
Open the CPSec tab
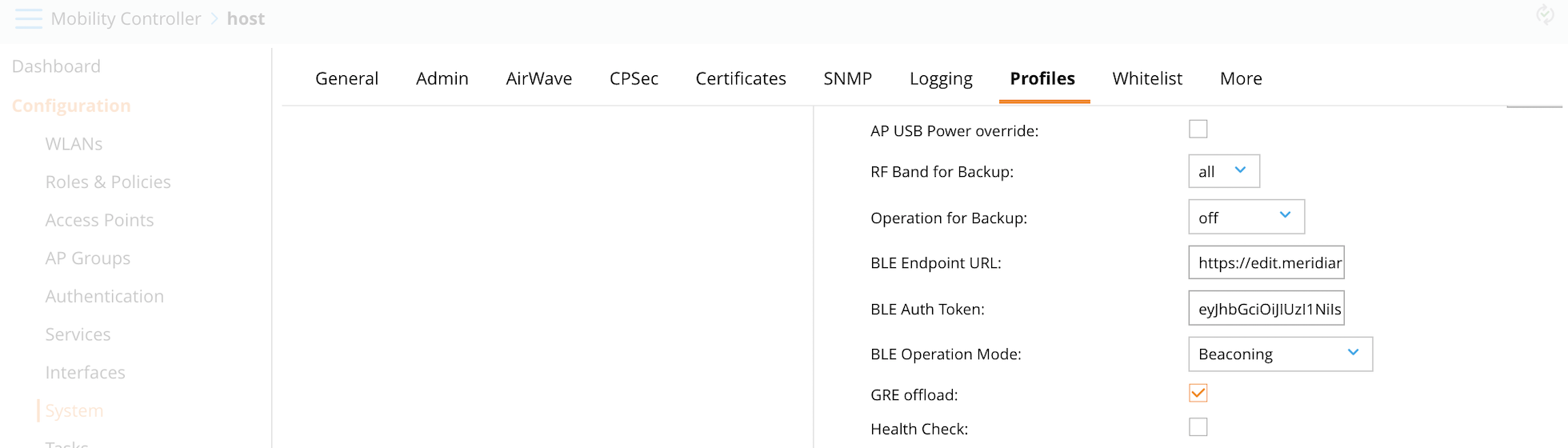click(634, 78)
